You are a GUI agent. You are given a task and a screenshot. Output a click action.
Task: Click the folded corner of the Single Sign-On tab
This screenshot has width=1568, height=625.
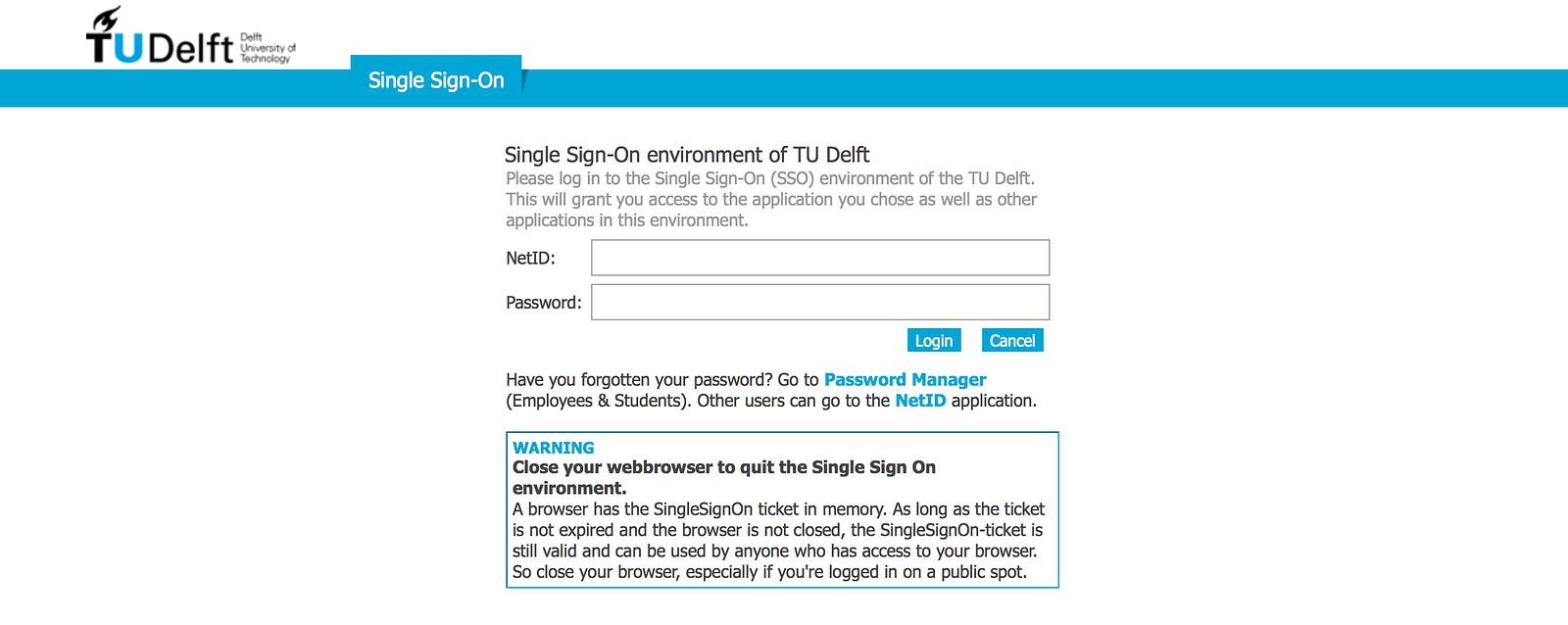524,80
